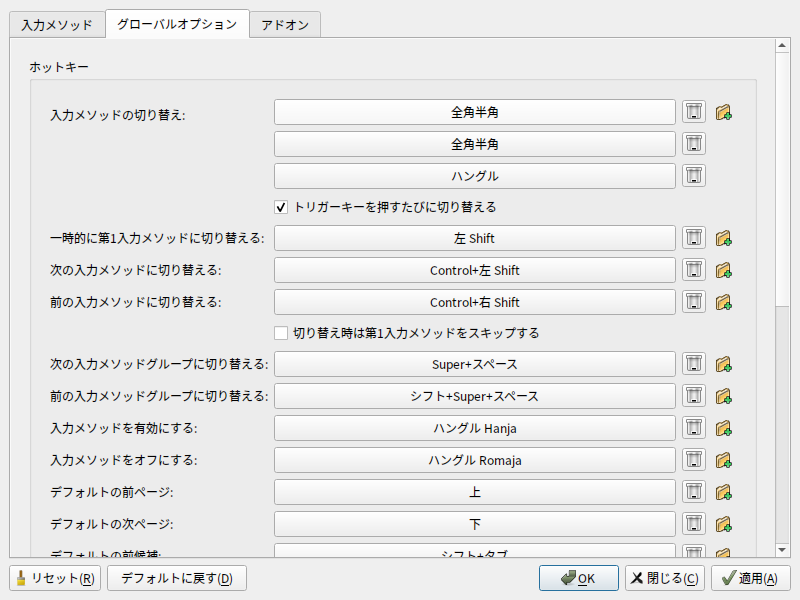Delete the Control+右 Shift hotkey

pyautogui.click(x=694, y=302)
